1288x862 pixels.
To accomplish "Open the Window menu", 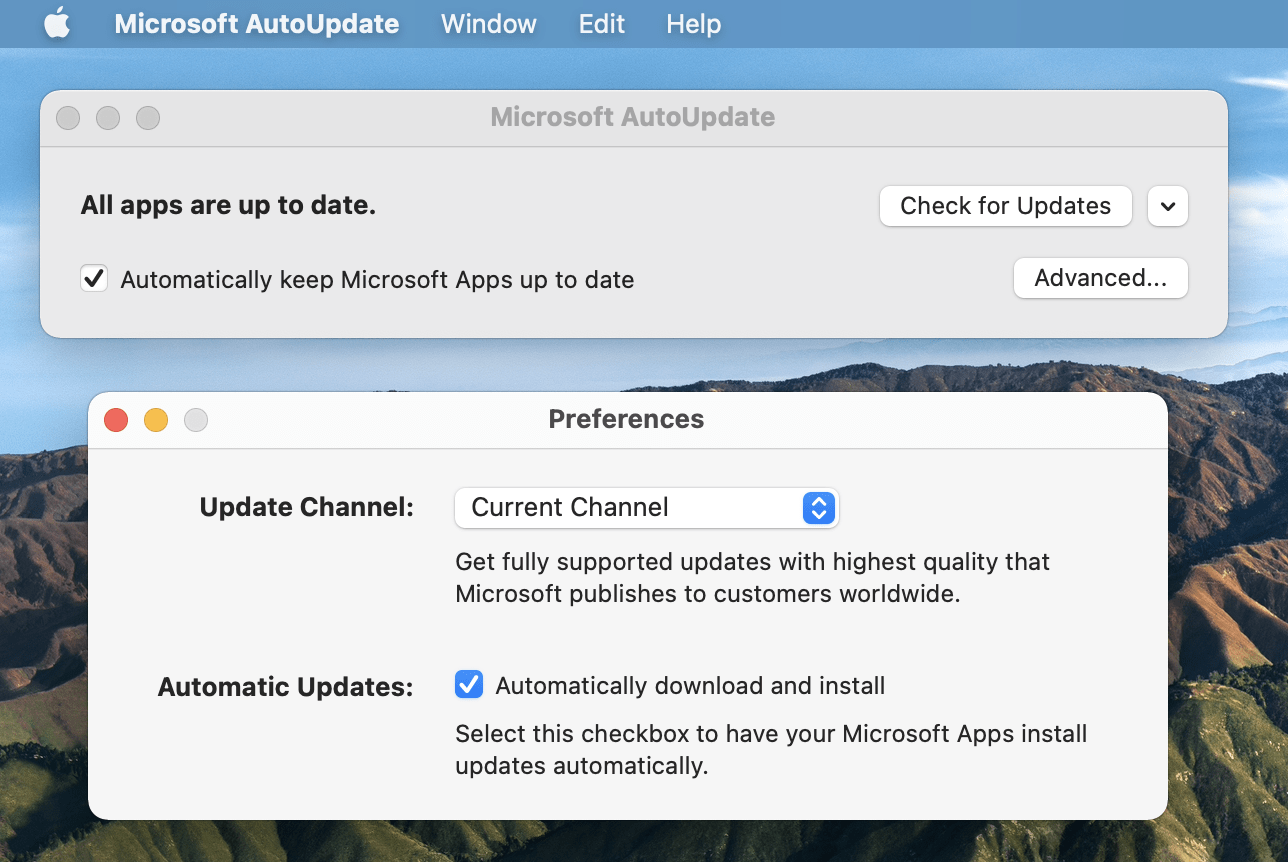I will pyautogui.click(x=488, y=23).
